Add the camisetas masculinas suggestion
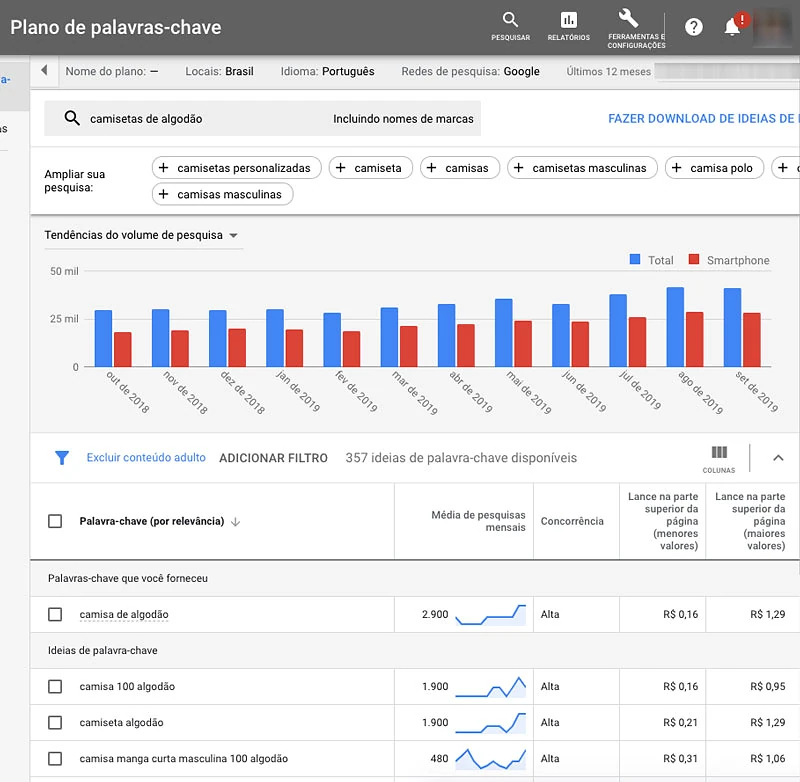Image resolution: width=800 pixels, height=782 pixels. coord(582,168)
